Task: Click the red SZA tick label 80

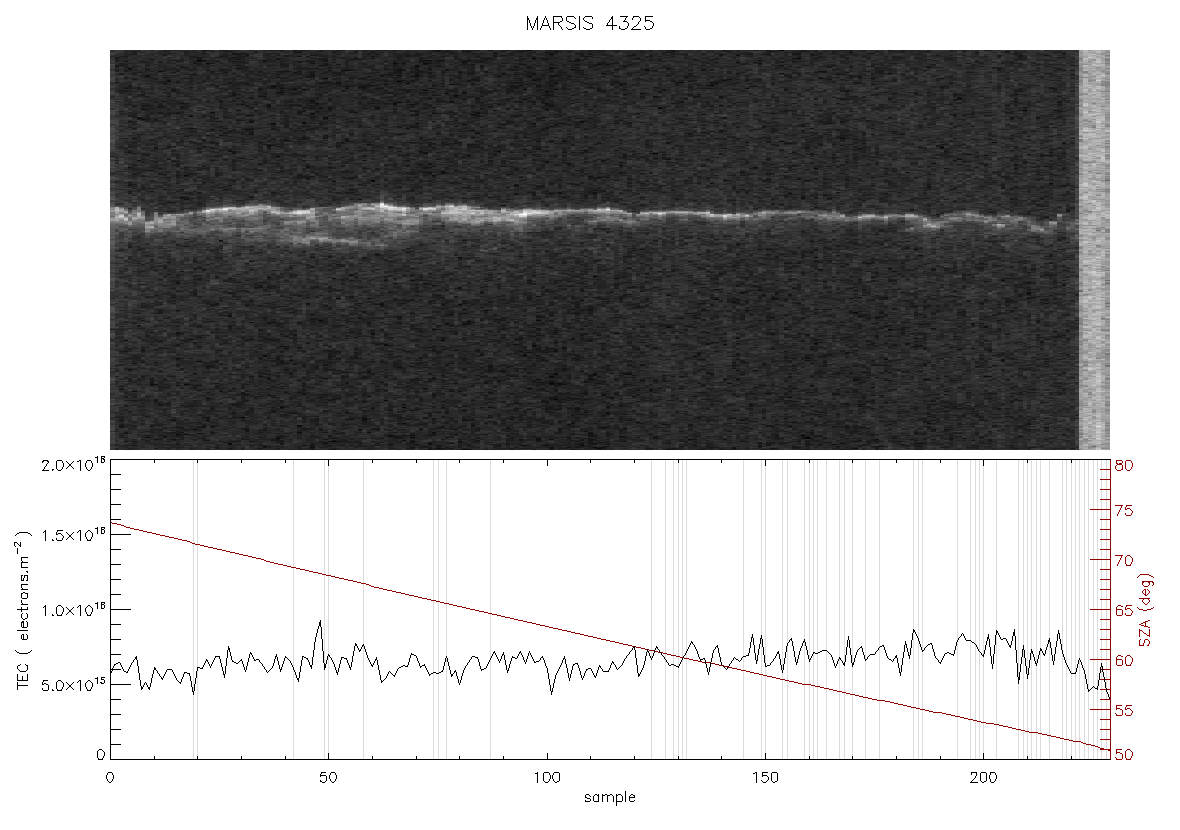Action: (x=1124, y=466)
